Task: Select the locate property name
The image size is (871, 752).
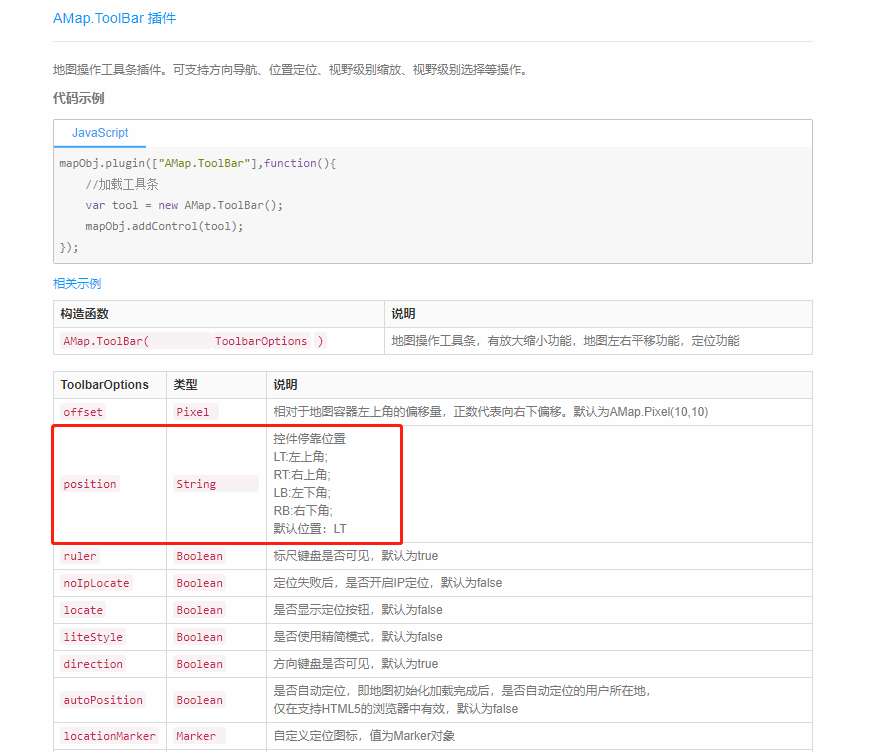Action: (83, 610)
